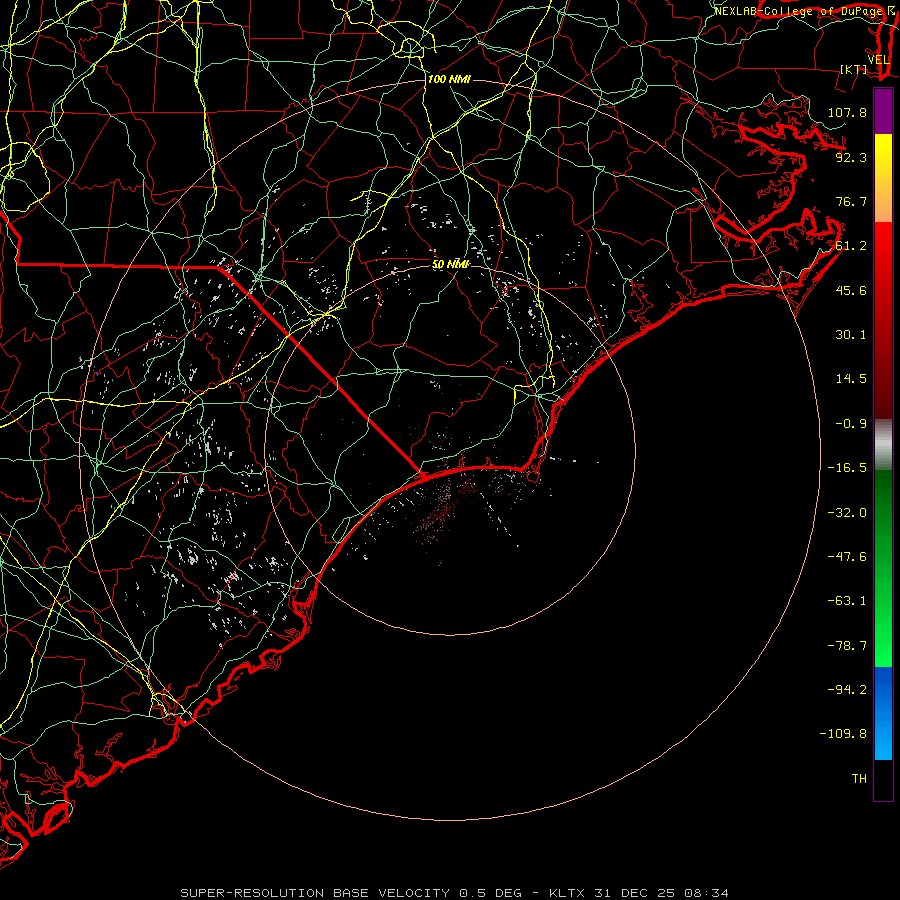The width and height of the screenshot is (900, 900).
Task: Click the 100 NMI range ring label
Action: 449,79
